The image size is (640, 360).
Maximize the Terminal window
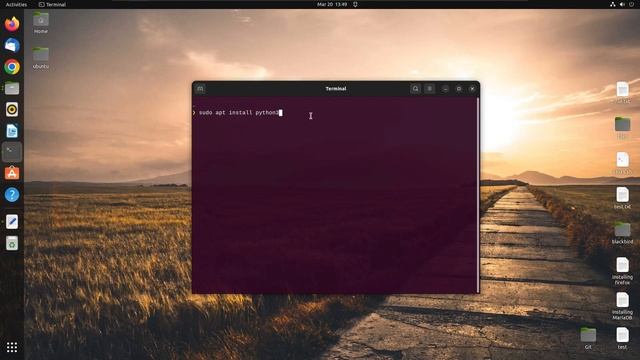pos(459,89)
